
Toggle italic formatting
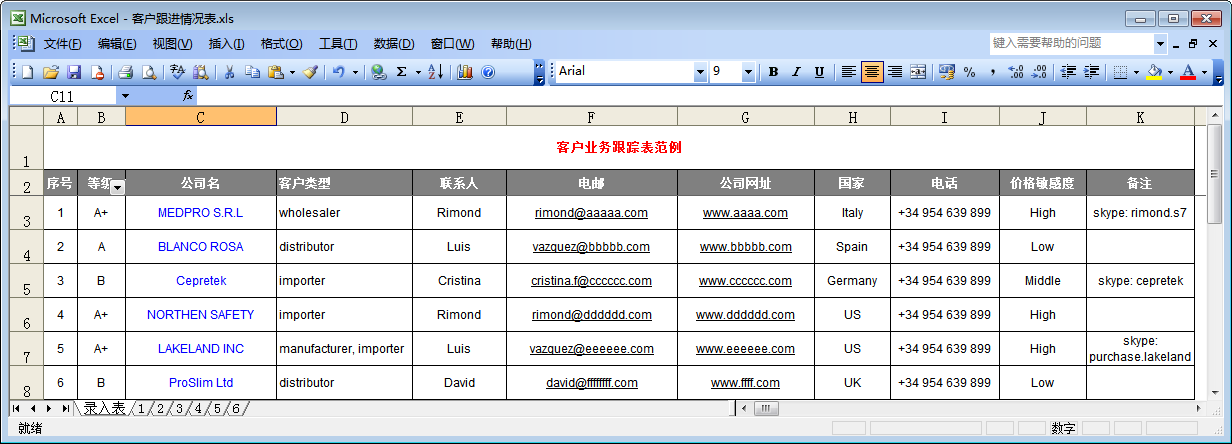pyautogui.click(x=796, y=72)
